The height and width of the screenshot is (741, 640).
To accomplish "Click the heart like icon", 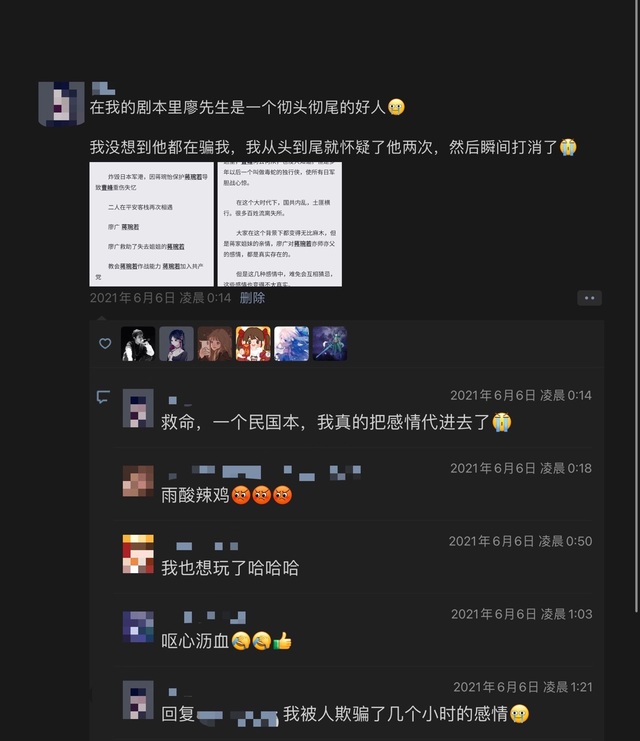I will point(105,344).
